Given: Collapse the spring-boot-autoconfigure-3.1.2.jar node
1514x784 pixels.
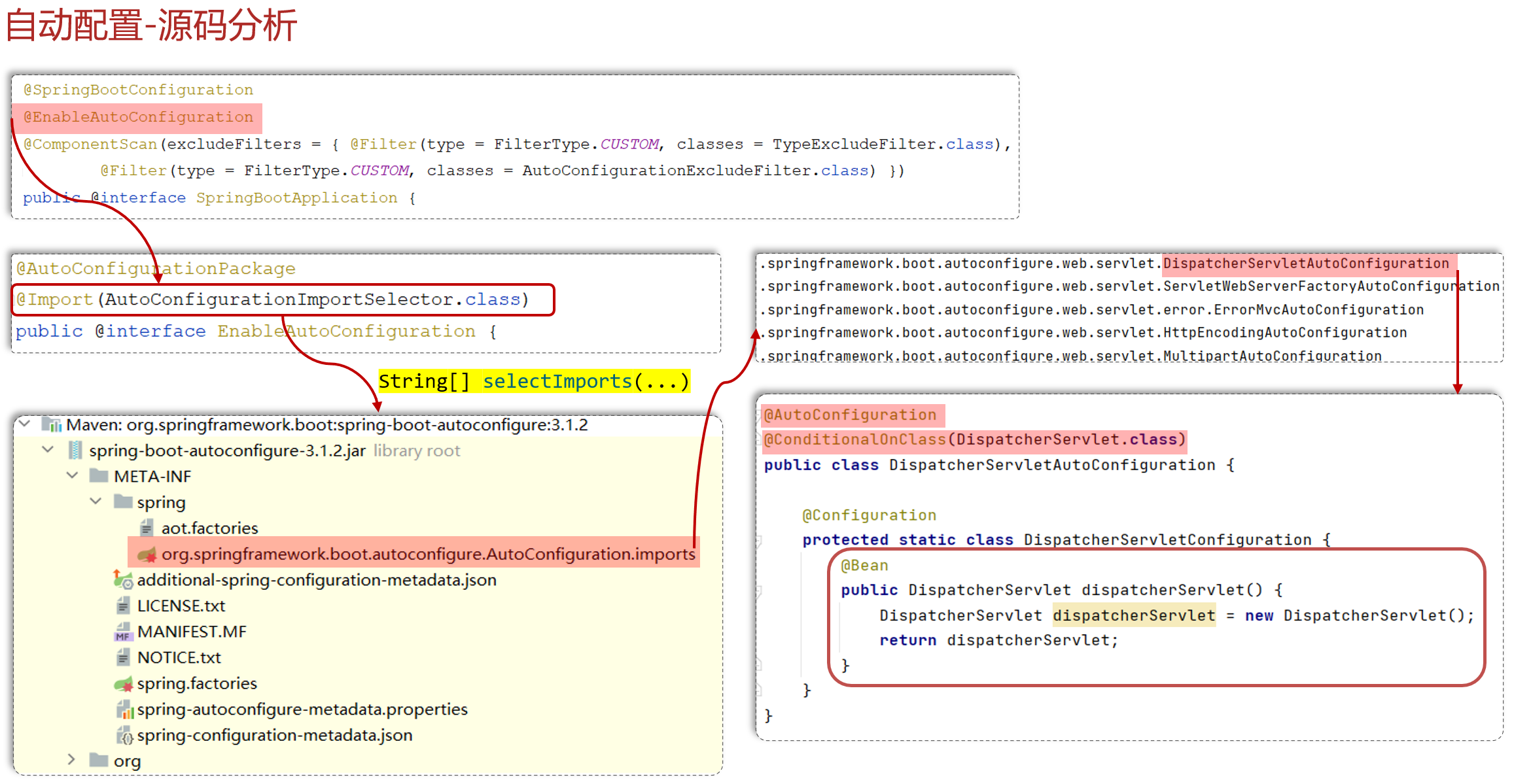Looking at the screenshot, I should point(48,450).
